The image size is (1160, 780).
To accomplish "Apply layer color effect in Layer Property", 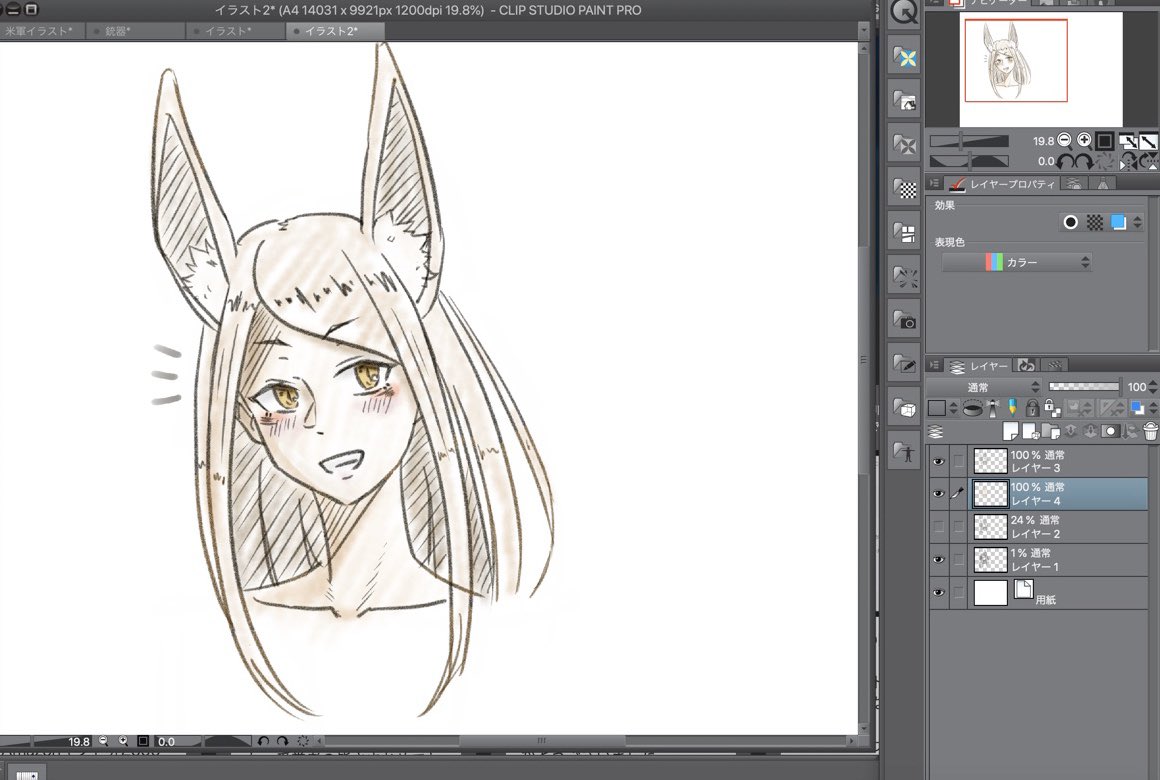I will (1119, 222).
